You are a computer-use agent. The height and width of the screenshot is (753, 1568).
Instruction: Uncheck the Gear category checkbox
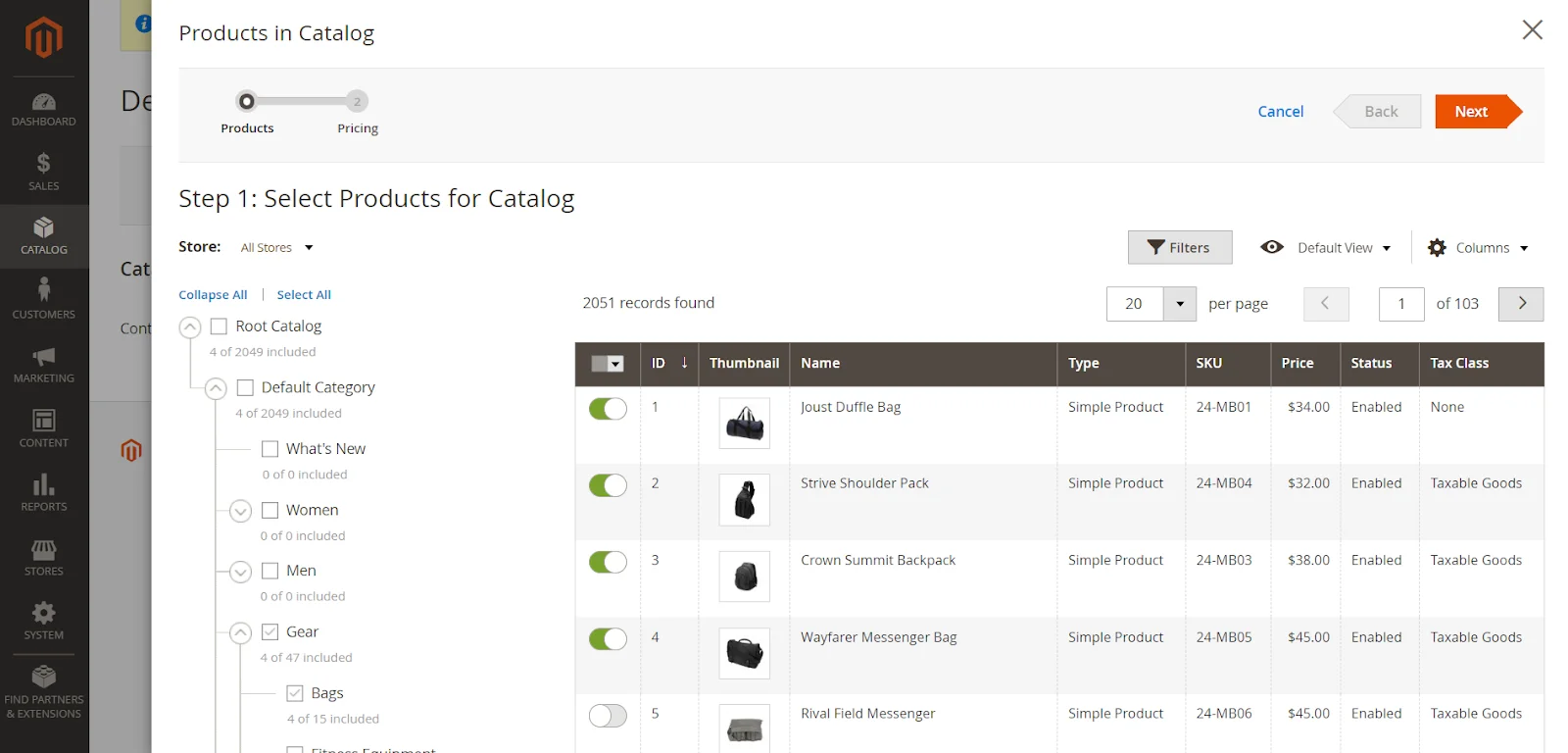270,632
